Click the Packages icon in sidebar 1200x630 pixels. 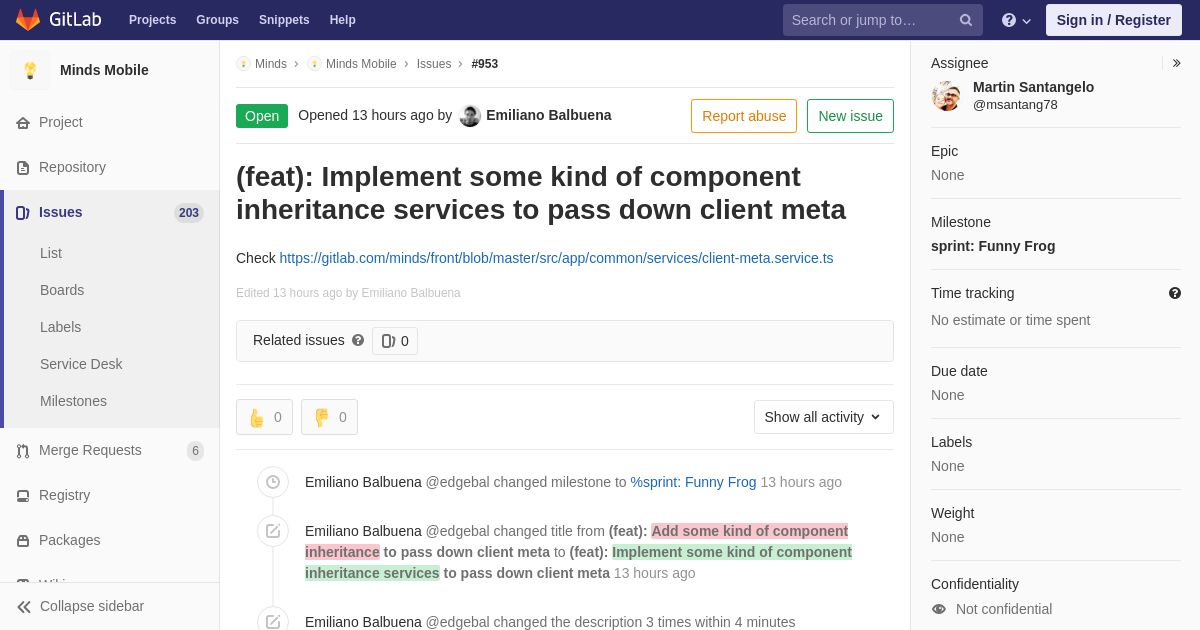(23, 541)
